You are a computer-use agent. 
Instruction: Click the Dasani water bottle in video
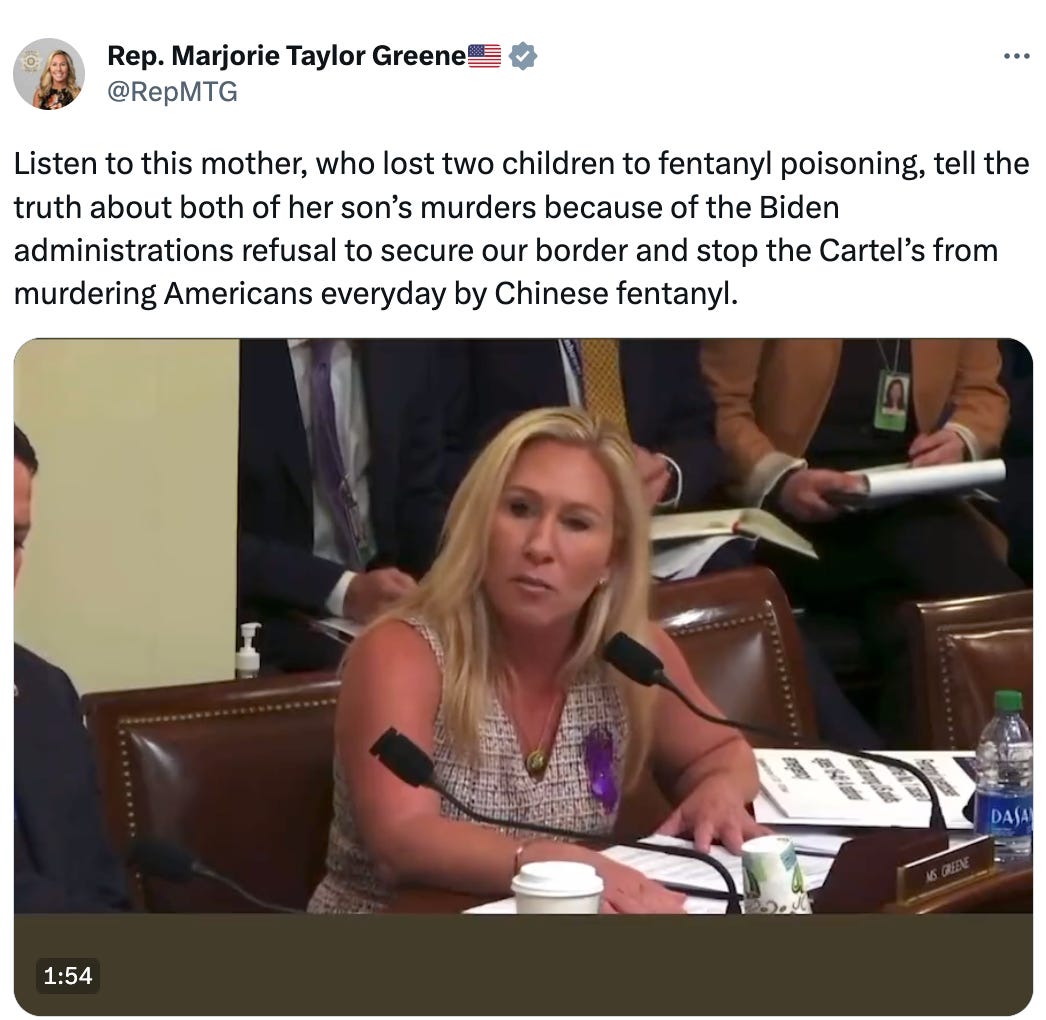point(1005,774)
